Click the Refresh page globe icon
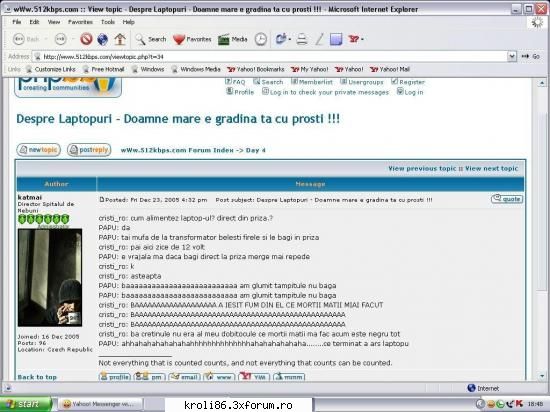The height and width of the screenshot is (412, 550). pos(102,39)
